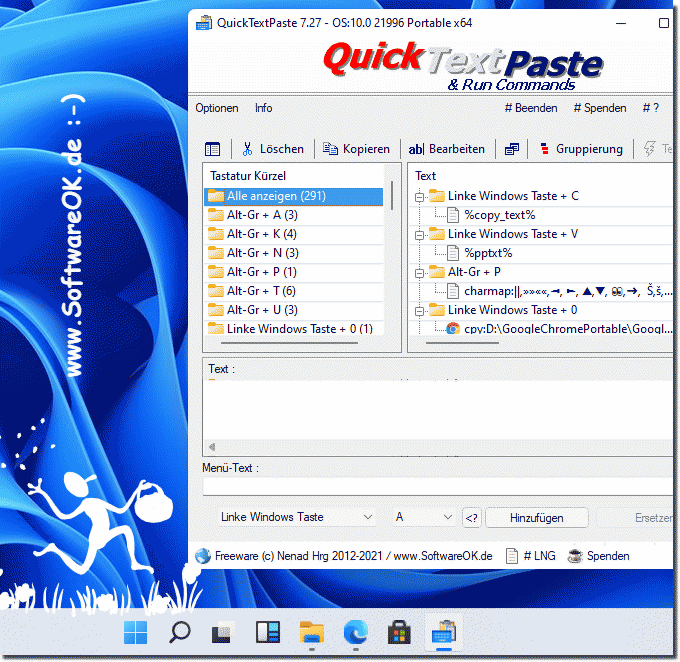680x662 pixels.
Task: Open Widgets from the taskbar
Action: pyautogui.click(x=268, y=633)
